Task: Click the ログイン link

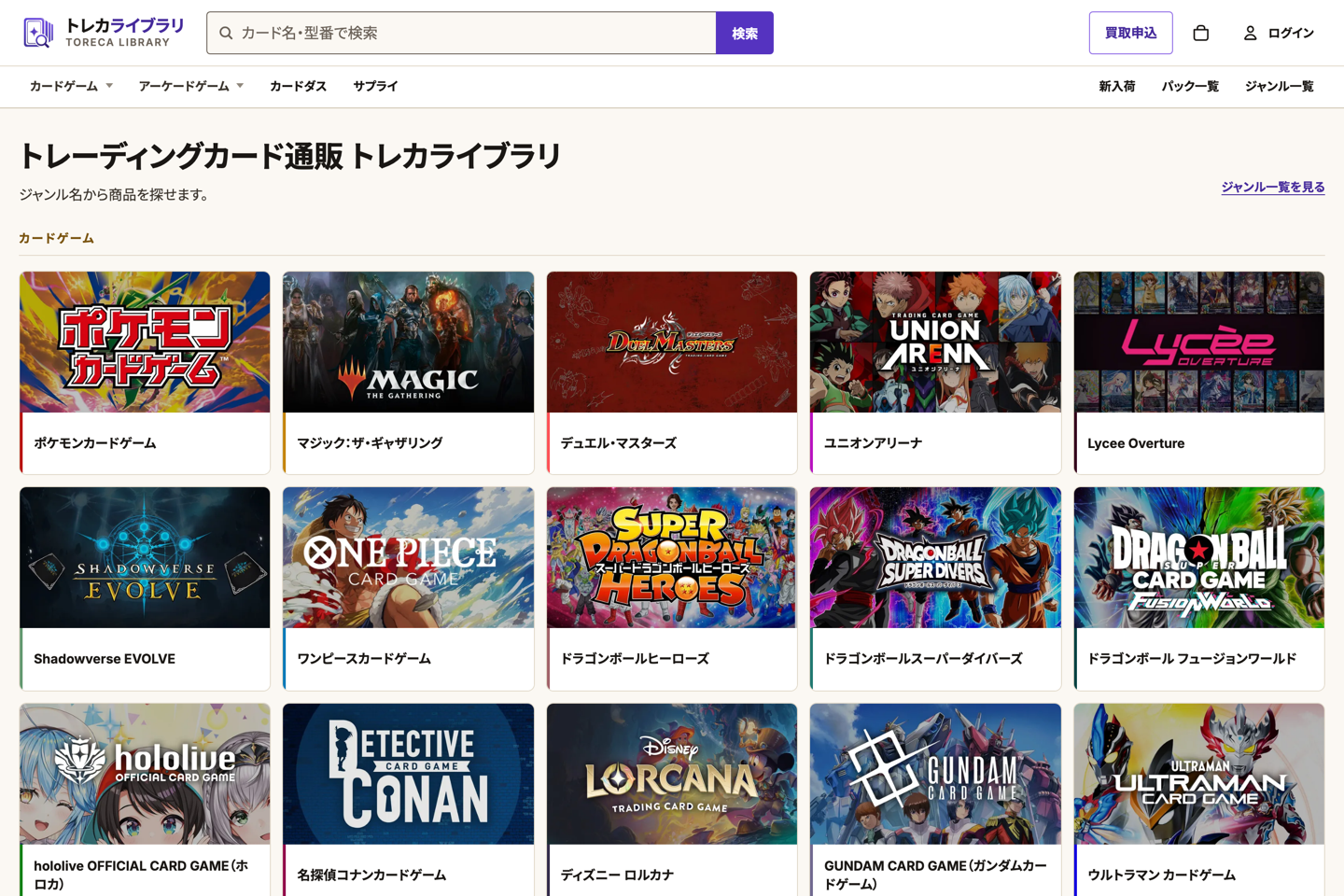Action: click(x=1291, y=33)
